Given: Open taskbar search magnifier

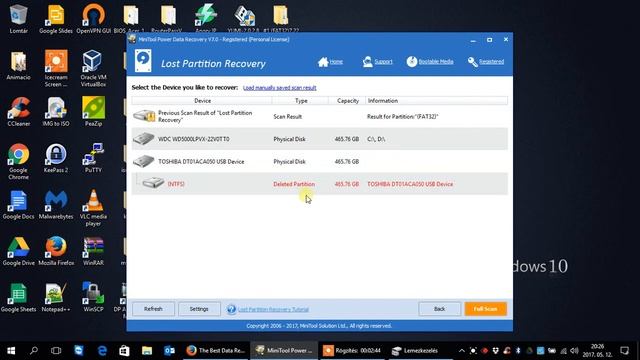Looking at the screenshot, I should click(33, 351).
